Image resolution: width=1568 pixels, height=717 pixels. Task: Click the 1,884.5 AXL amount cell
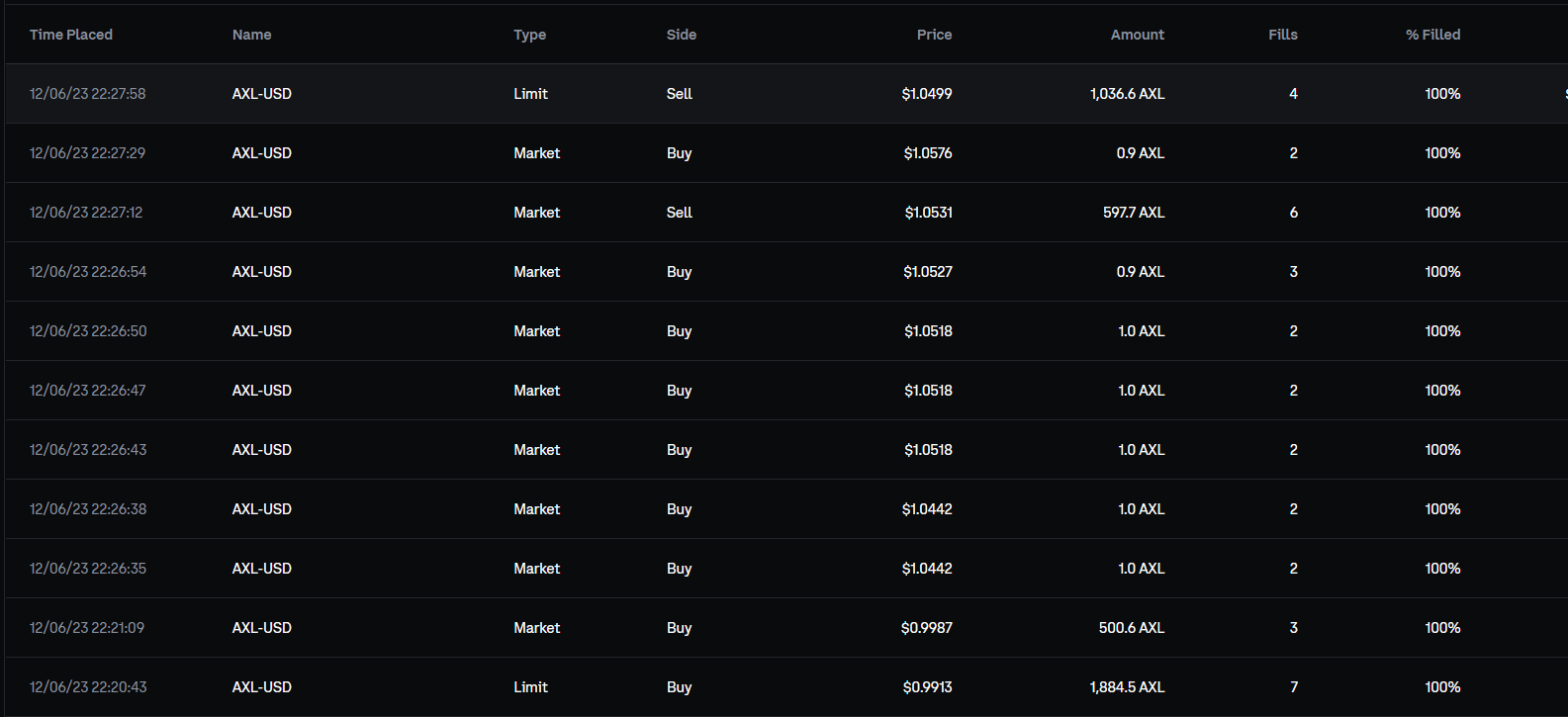point(1127,687)
